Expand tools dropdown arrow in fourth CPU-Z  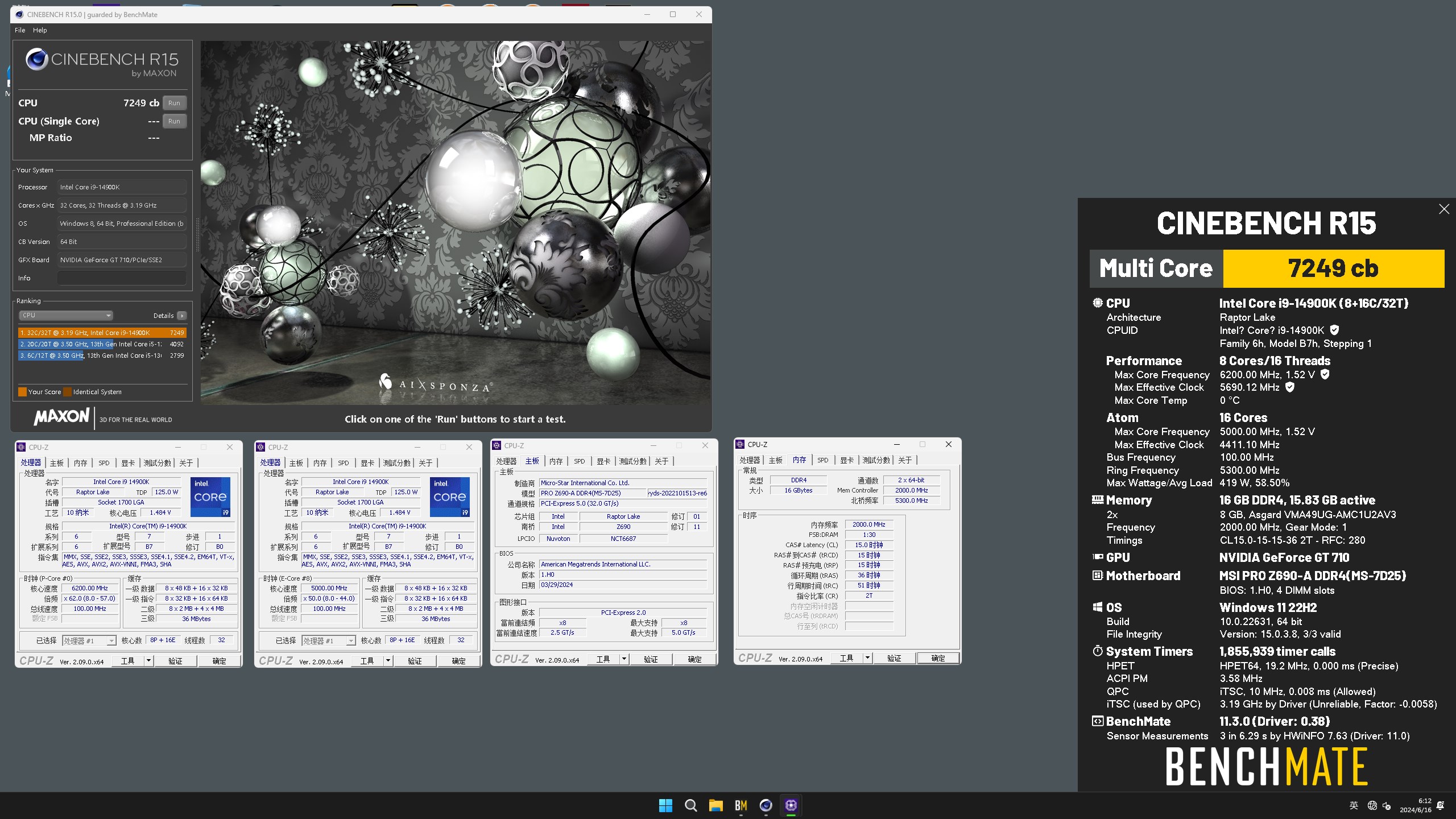pyautogui.click(x=867, y=658)
